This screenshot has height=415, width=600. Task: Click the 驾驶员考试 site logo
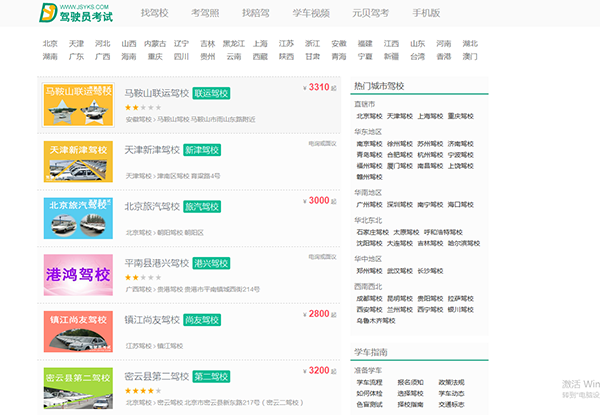coord(76,13)
